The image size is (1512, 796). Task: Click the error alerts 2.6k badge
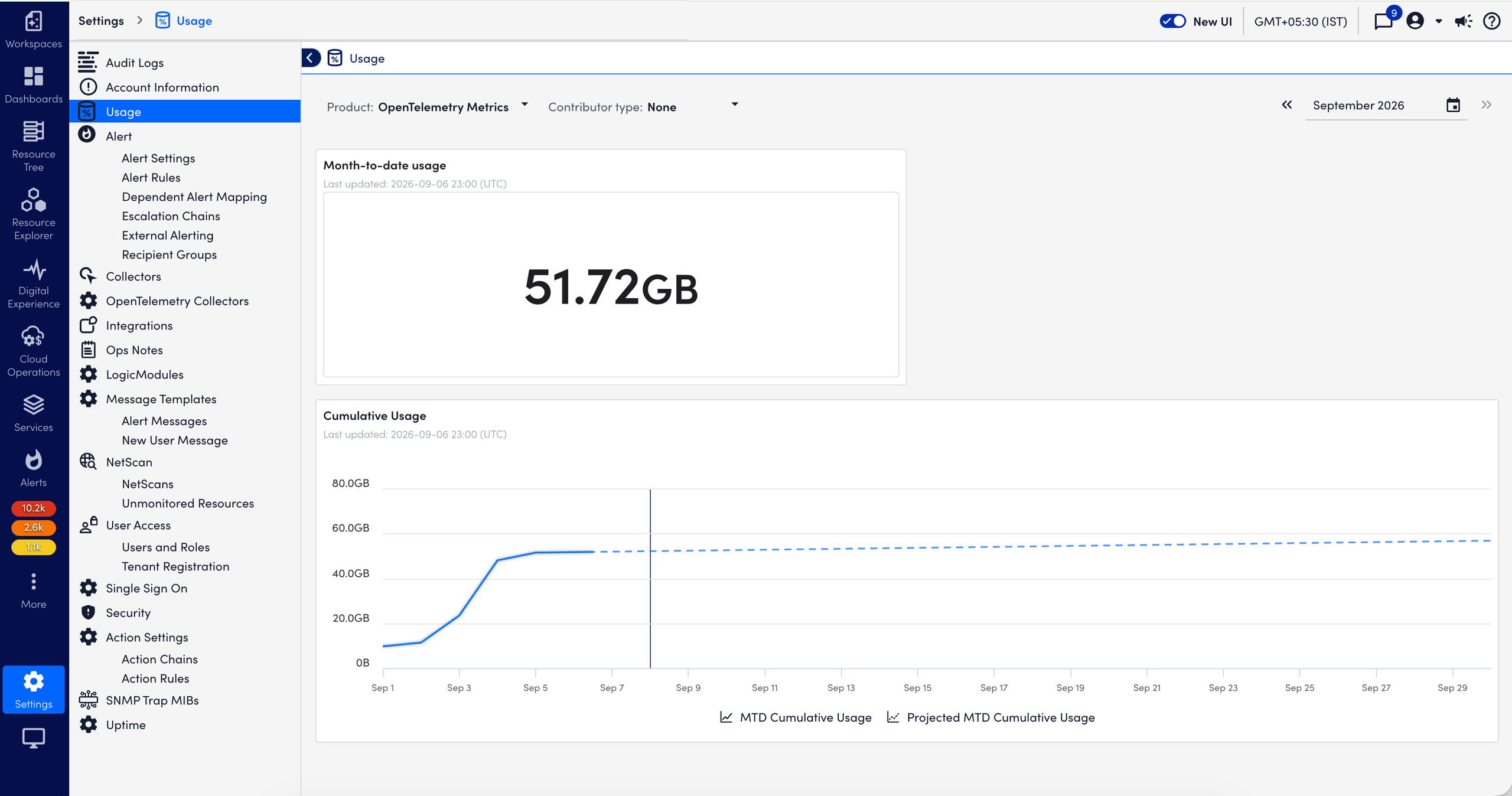pyautogui.click(x=34, y=528)
